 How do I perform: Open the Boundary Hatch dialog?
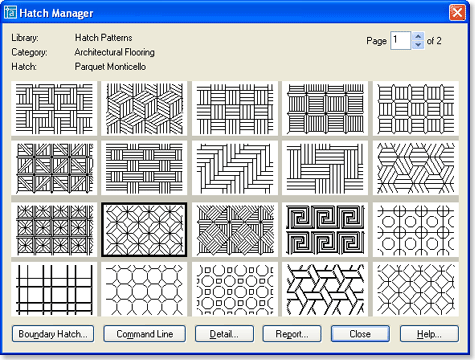(53, 334)
